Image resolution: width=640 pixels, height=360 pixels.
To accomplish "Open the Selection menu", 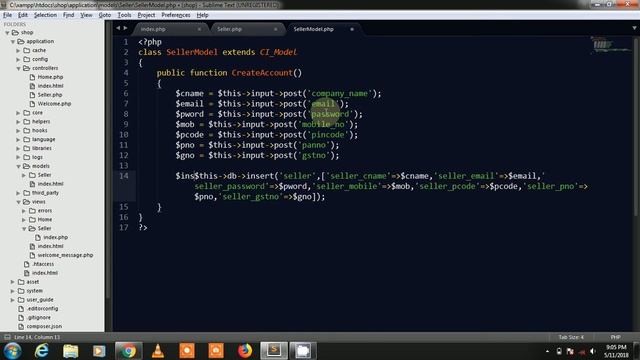I will [45, 15].
